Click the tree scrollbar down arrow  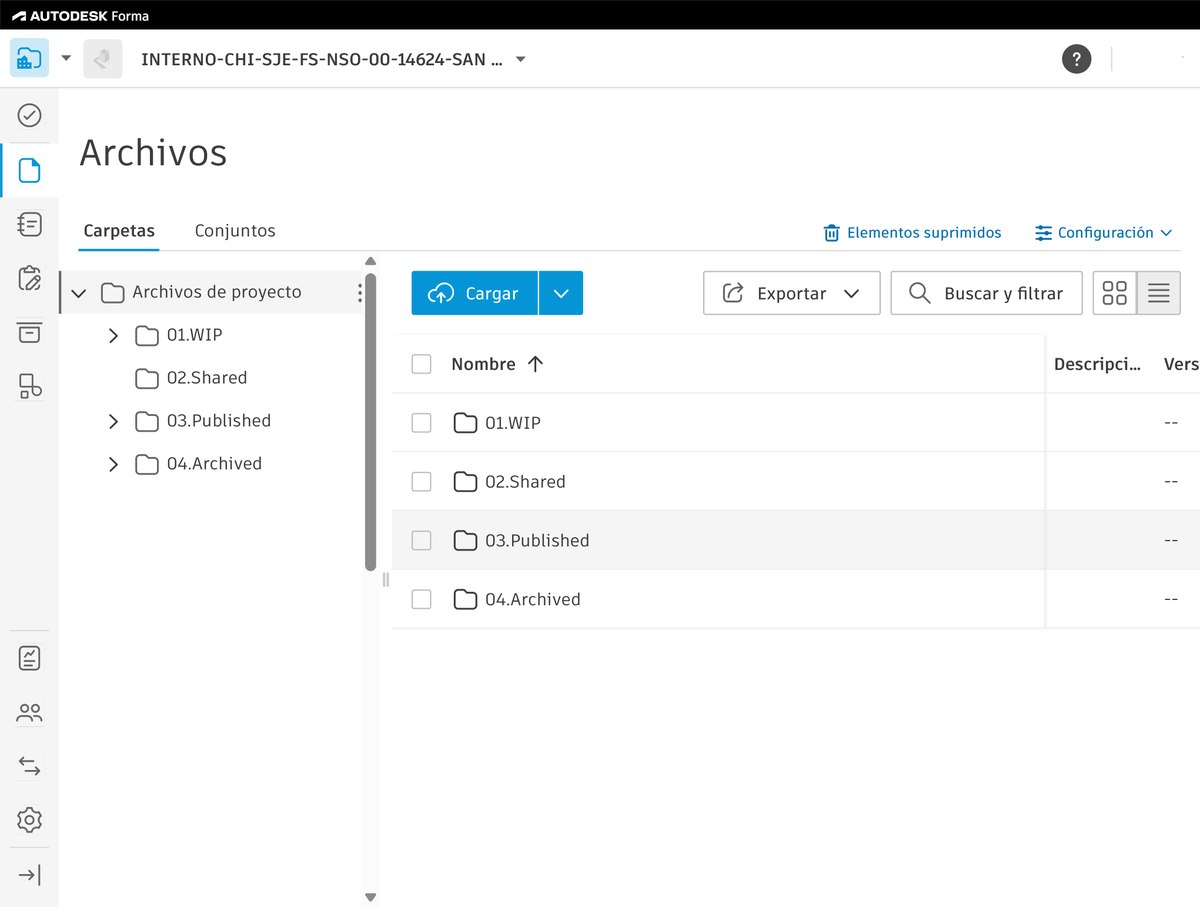click(x=371, y=897)
